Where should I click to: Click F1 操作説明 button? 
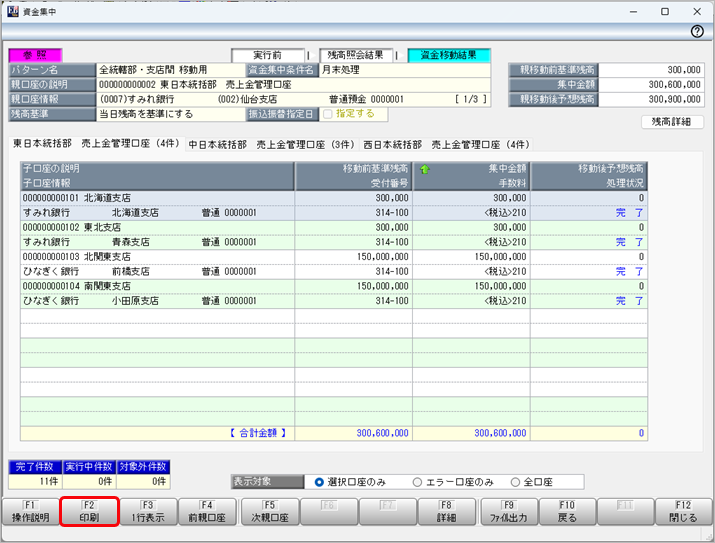pyautogui.click(x=31, y=512)
